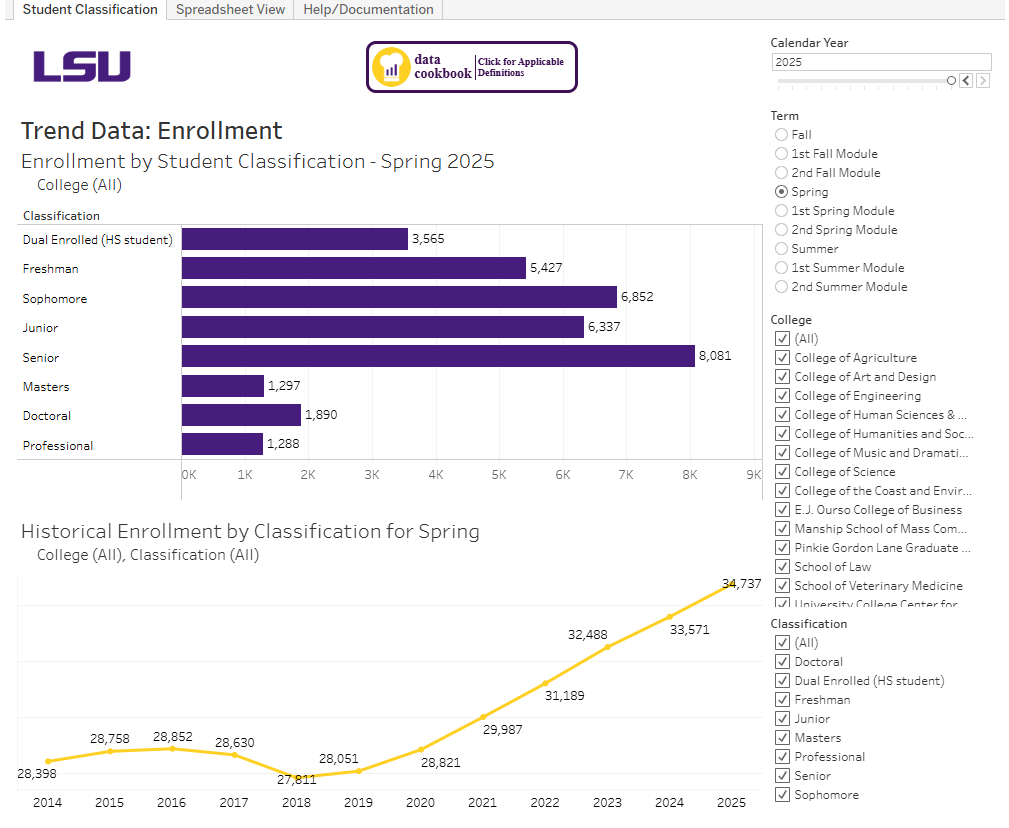Select the Summer term option
The height and width of the screenshot is (828, 1009).
click(780, 248)
